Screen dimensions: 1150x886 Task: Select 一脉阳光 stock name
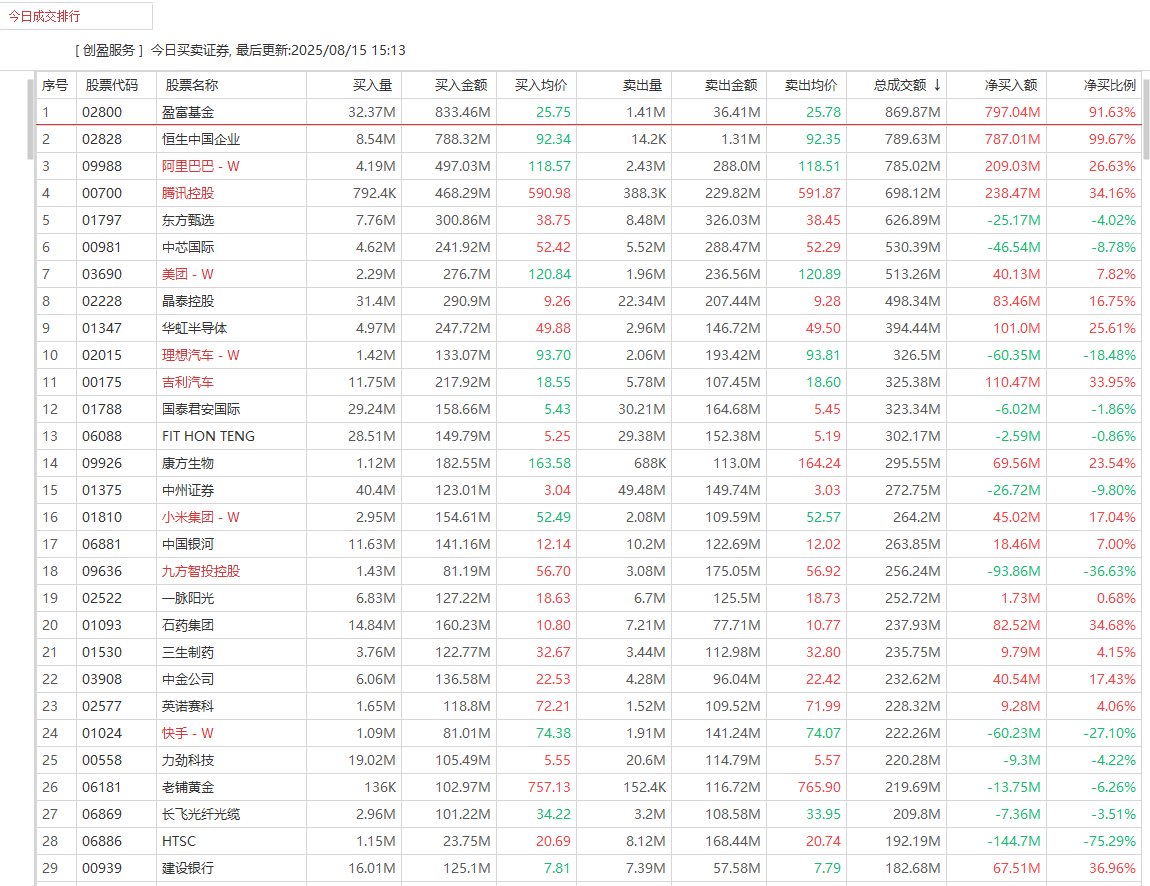coord(188,598)
